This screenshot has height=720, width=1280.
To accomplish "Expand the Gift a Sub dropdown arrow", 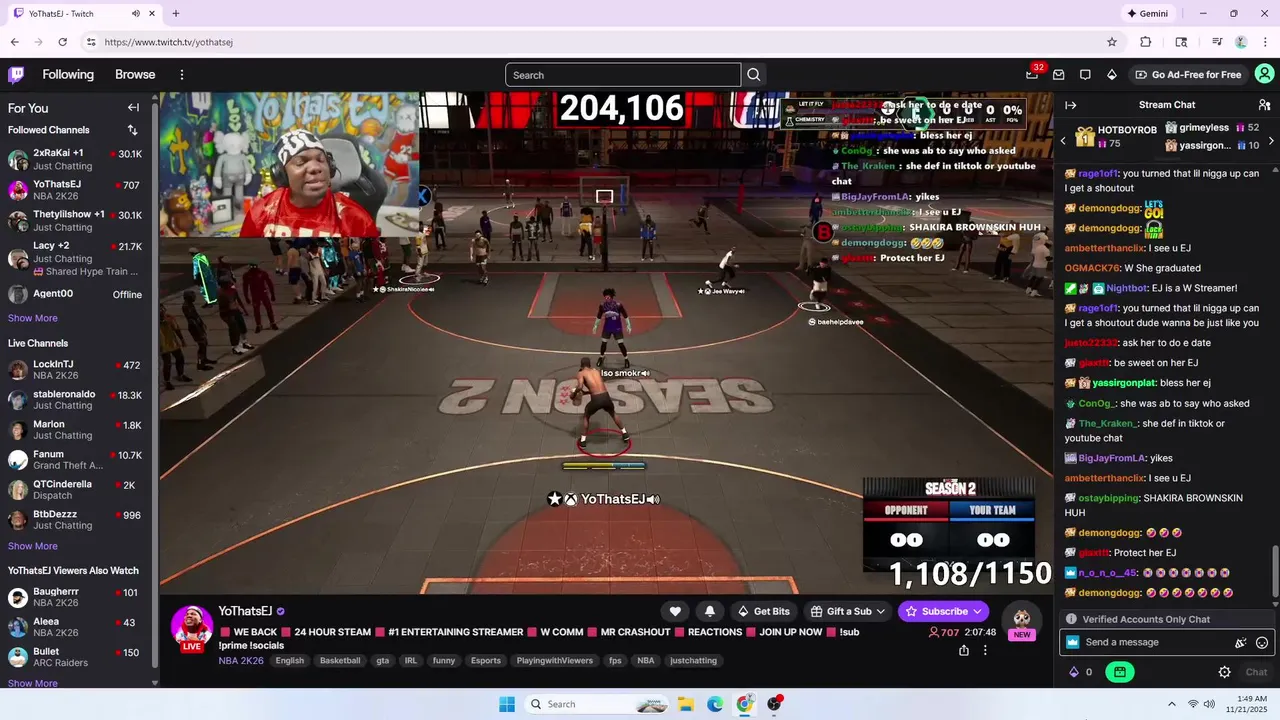I will (882, 611).
